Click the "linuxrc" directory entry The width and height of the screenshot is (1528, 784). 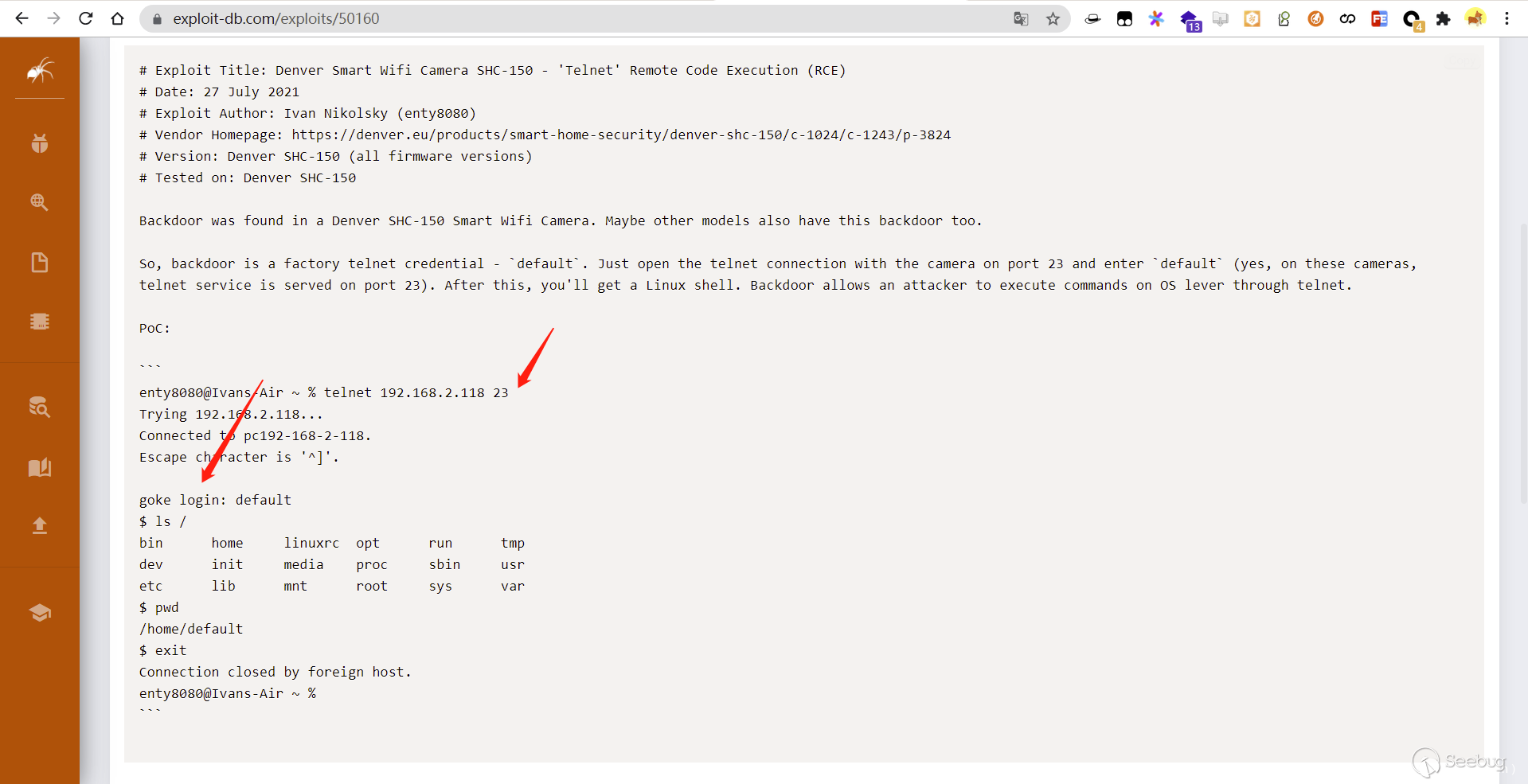312,543
